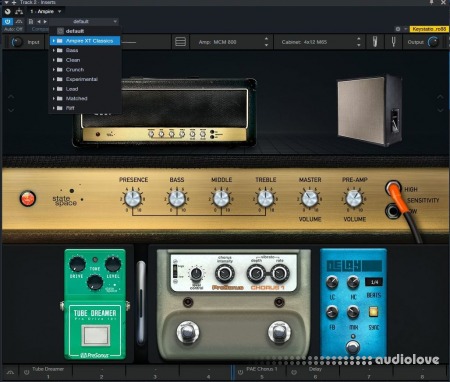The width and height of the screenshot is (450, 382).
Task: Open the settings gear icon
Action: [398, 29]
